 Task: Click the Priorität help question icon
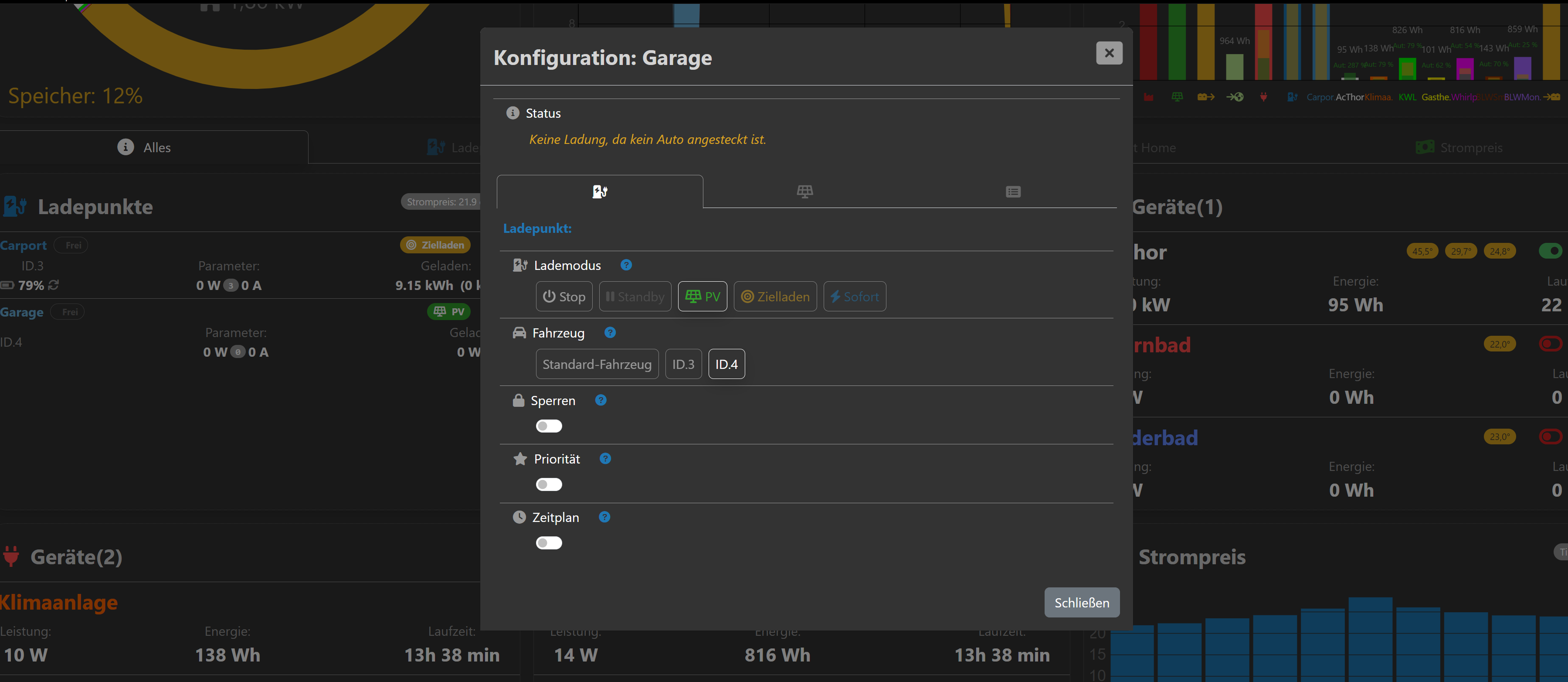coord(605,459)
